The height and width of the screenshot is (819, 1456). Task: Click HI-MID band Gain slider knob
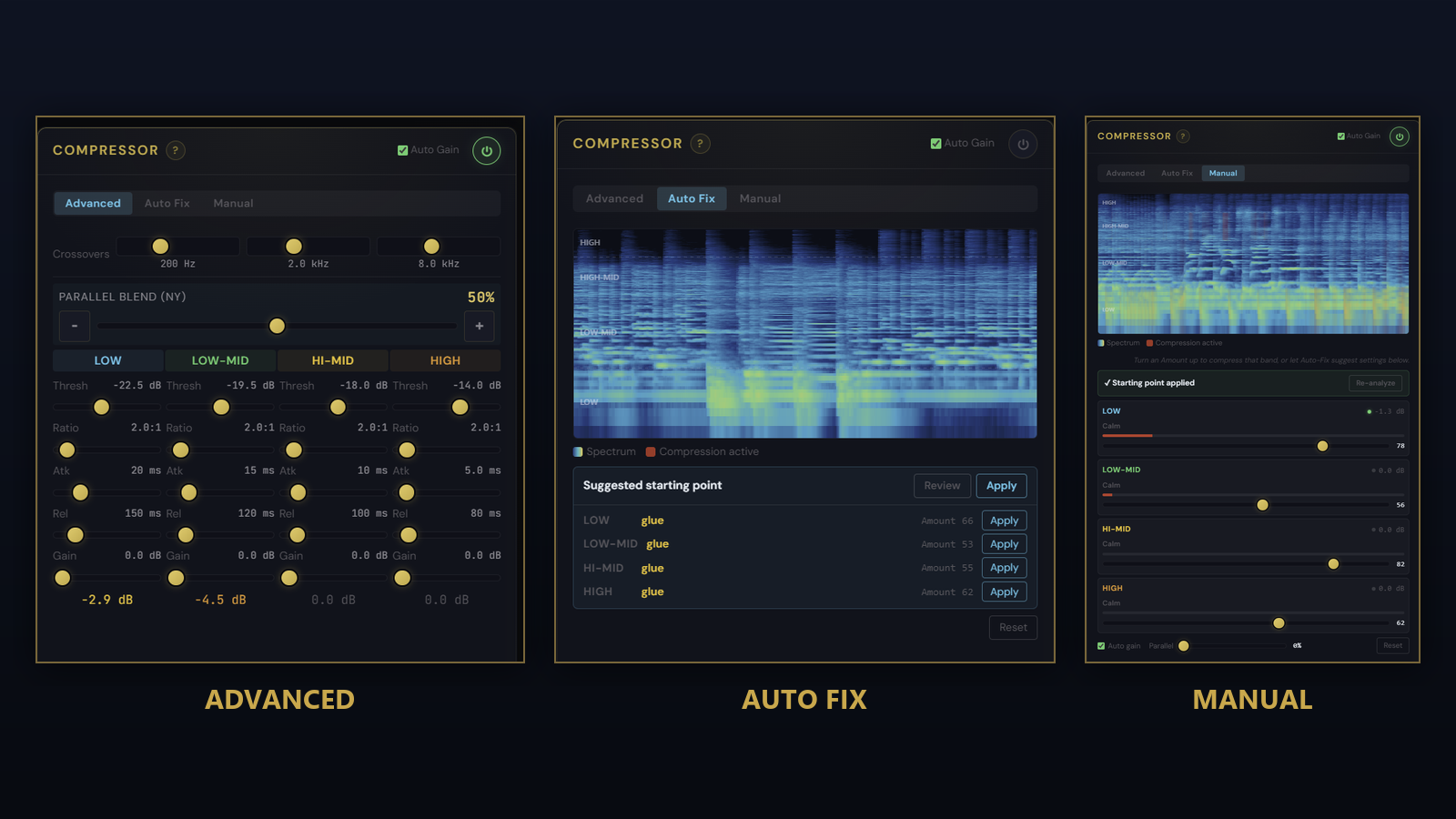[288, 578]
